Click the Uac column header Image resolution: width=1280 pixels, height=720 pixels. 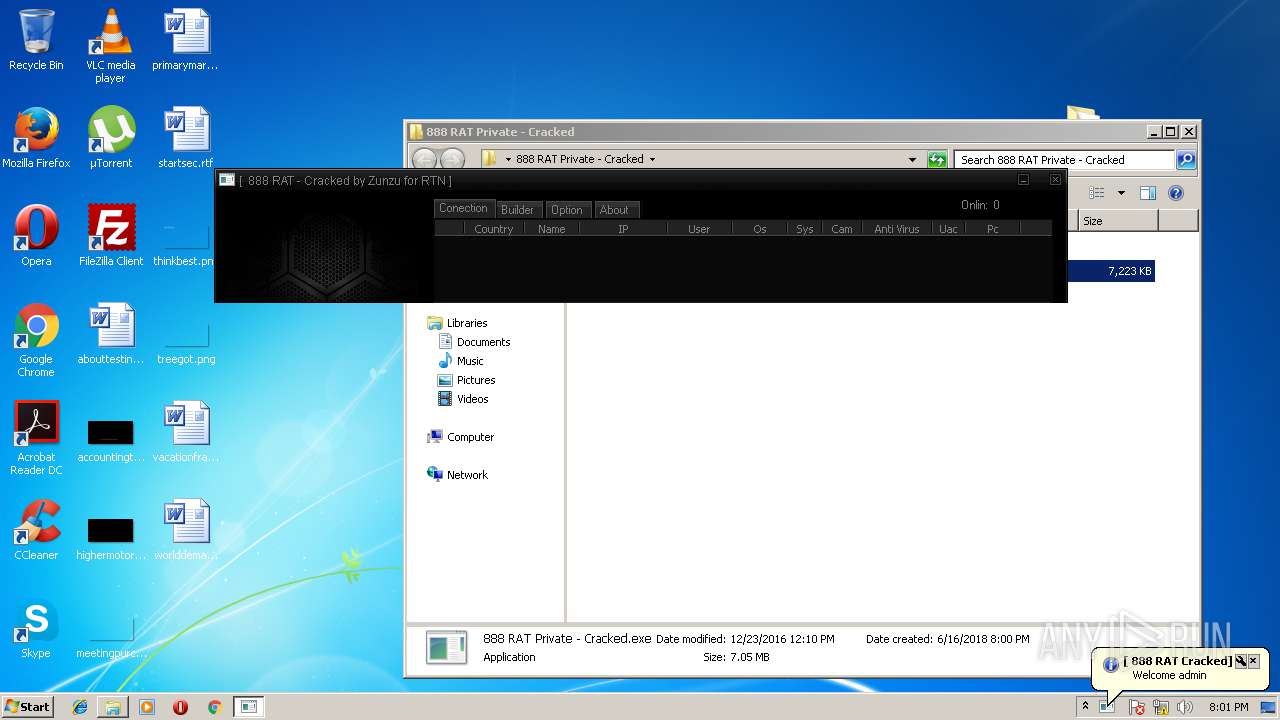(x=948, y=229)
